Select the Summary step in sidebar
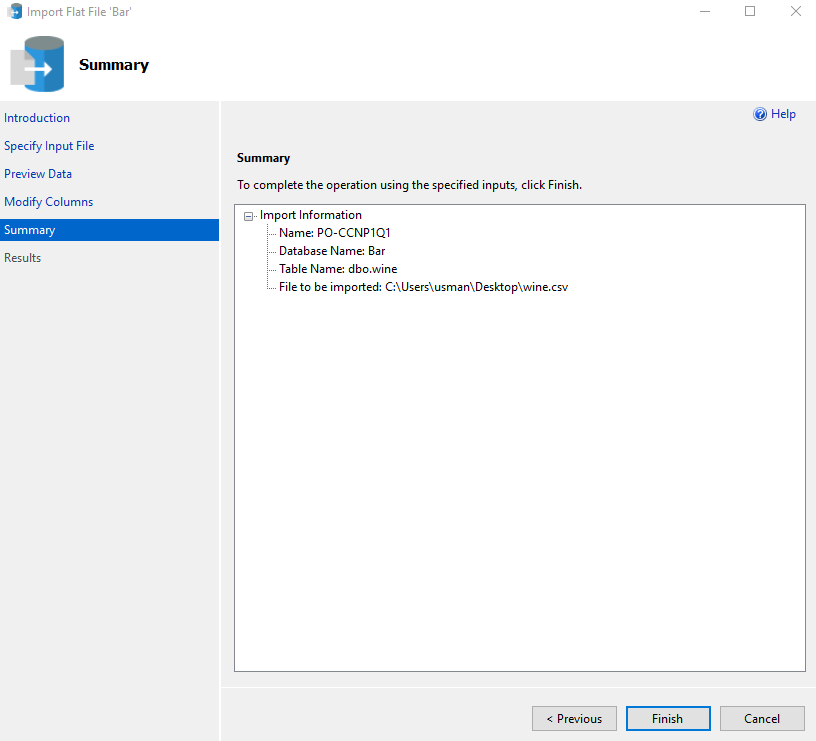This screenshot has height=741, width=816. [109, 229]
